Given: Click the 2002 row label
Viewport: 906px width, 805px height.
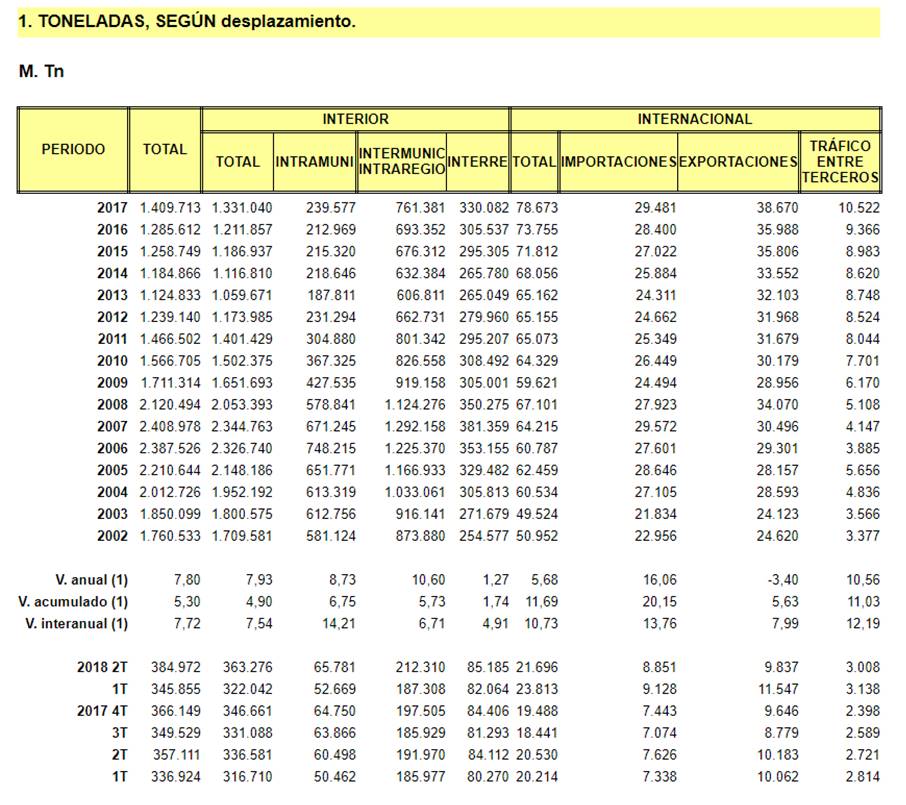Looking at the screenshot, I should click(x=111, y=536).
